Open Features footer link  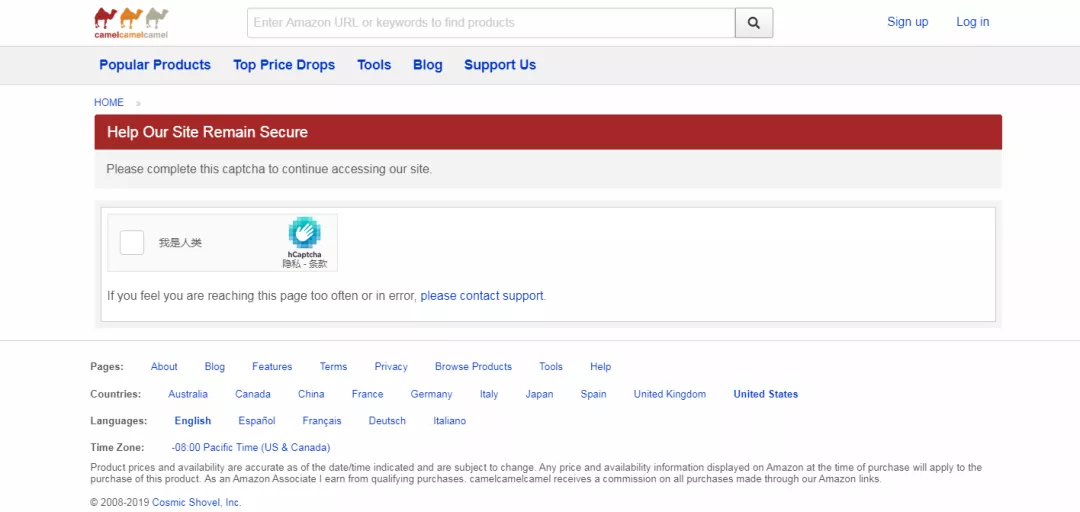[x=272, y=367]
